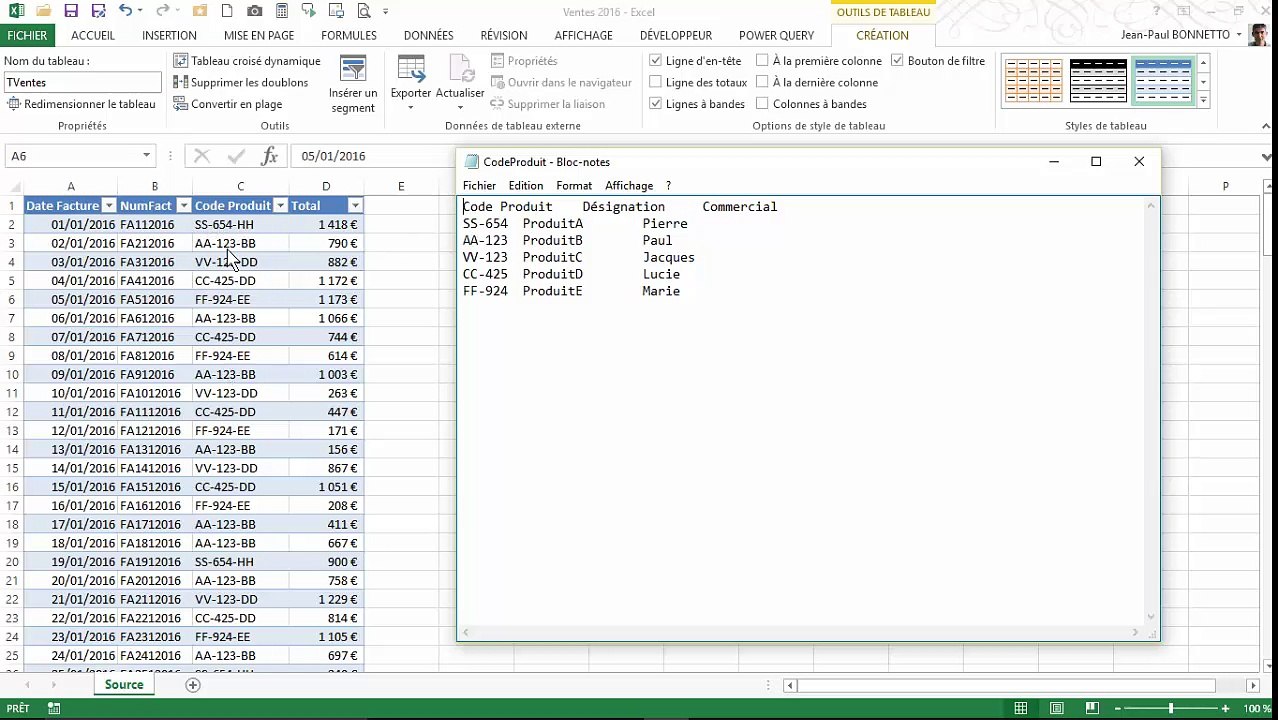Switch to FORMULES ribbon tab
The image size is (1278, 720).
(349, 35)
